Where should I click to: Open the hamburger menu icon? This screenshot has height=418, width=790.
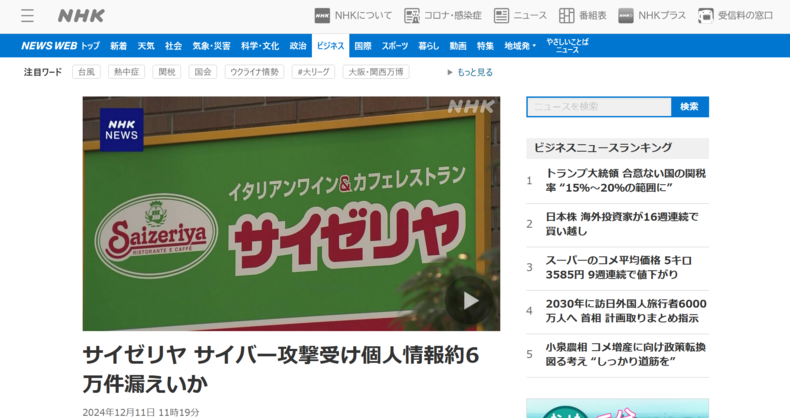point(27,16)
